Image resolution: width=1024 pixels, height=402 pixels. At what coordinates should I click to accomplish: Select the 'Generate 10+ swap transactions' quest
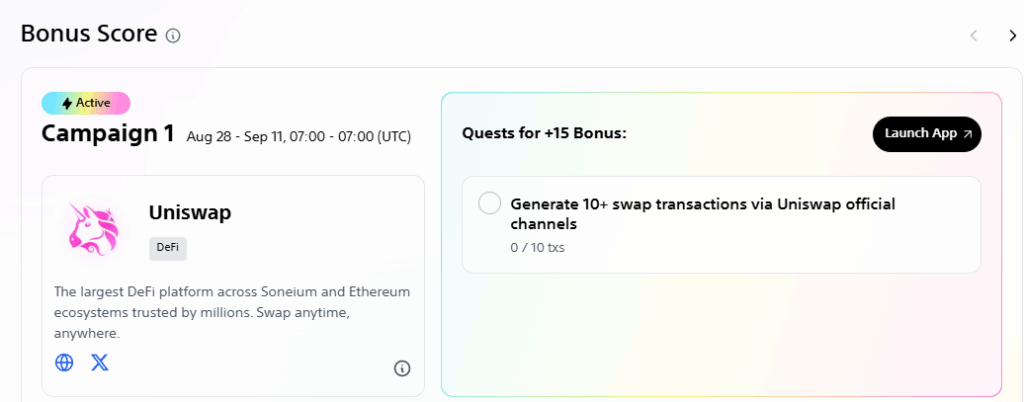click(721, 224)
